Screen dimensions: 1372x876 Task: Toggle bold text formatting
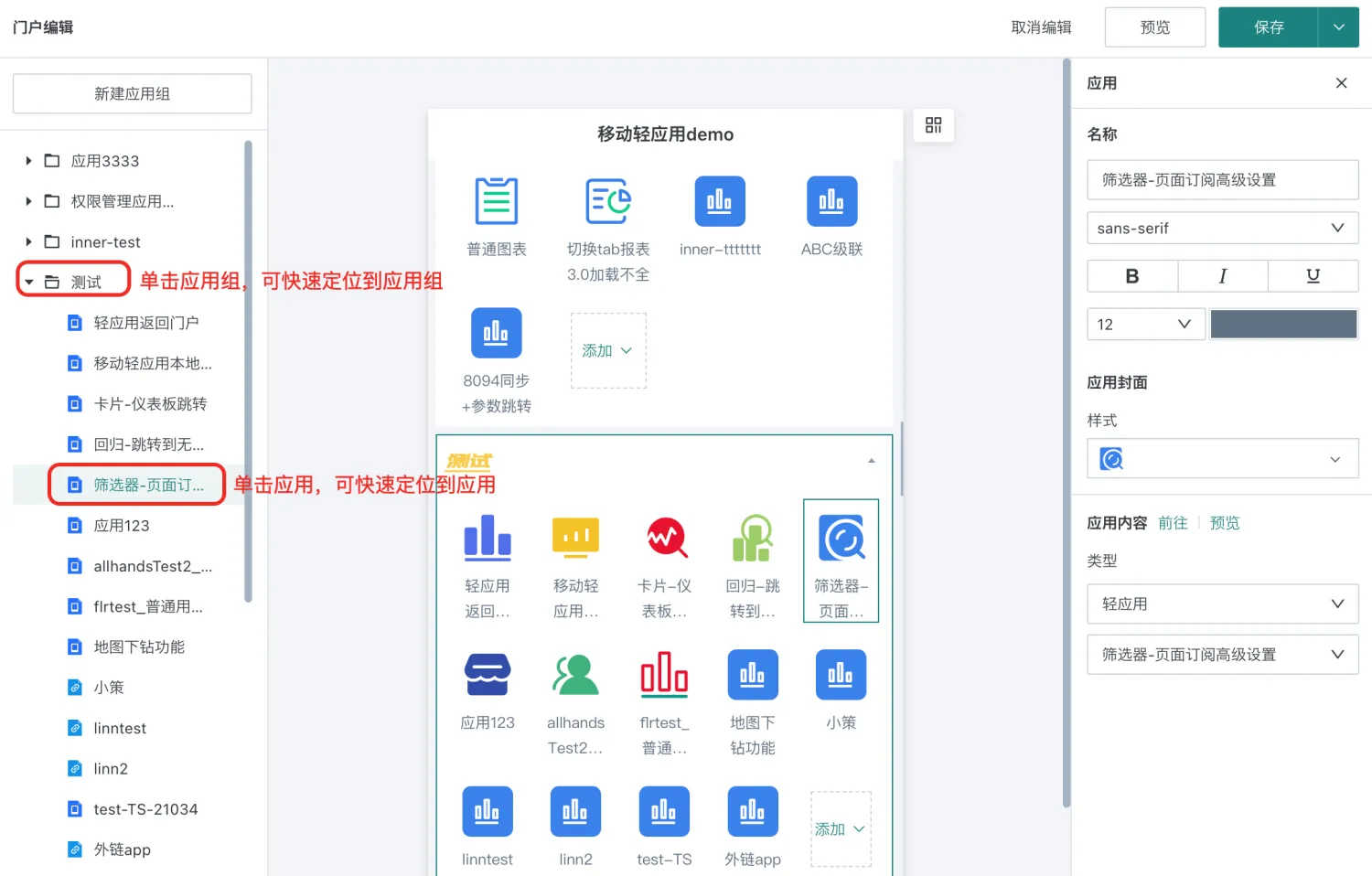click(x=1131, y=276)
